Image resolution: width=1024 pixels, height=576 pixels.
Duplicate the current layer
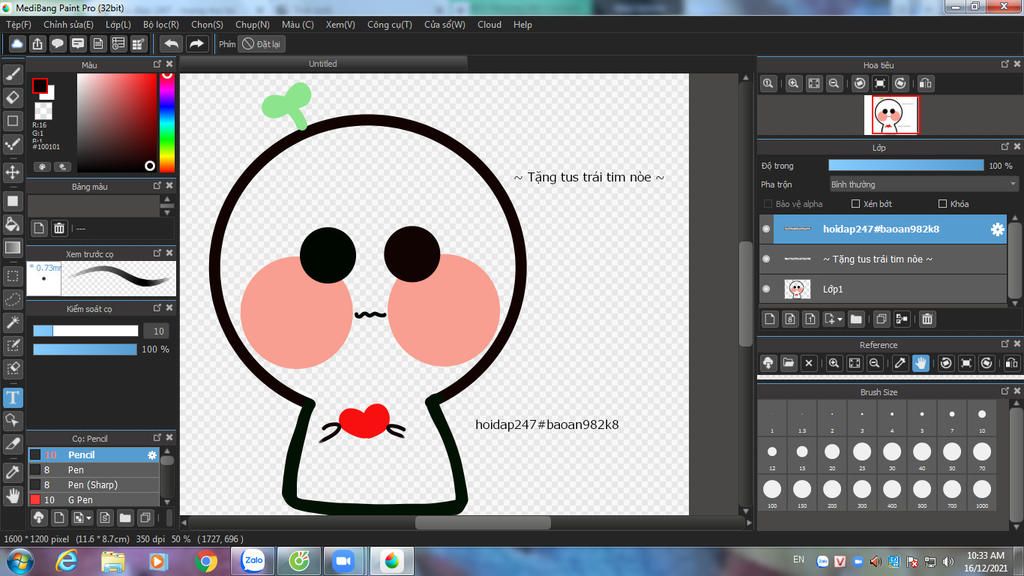pyautogui.click(x=881, y=319)
